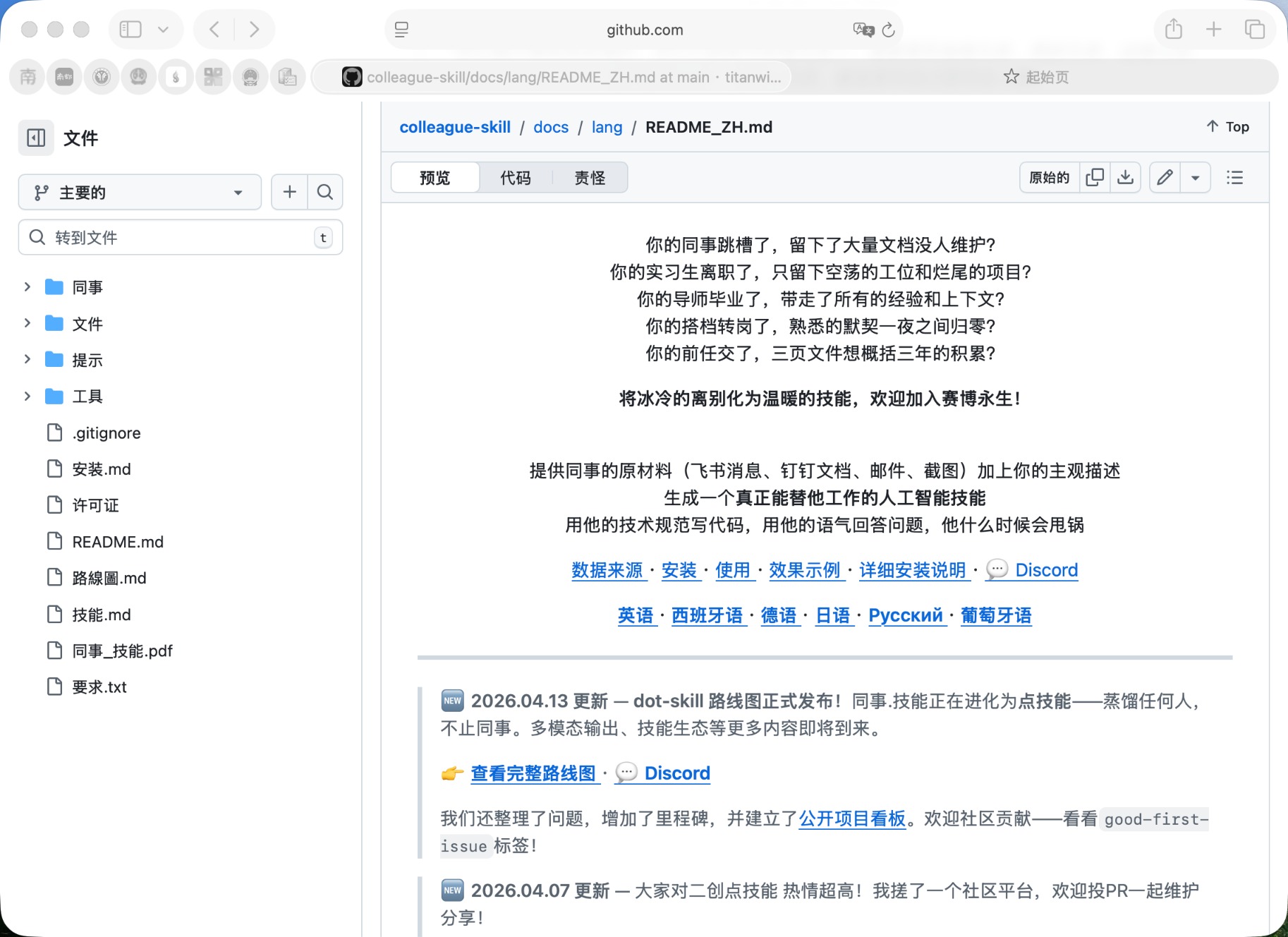Viewport: 1288px width, 937px height.
Task: Click the Safari share icon
Action: (1173, 29)
